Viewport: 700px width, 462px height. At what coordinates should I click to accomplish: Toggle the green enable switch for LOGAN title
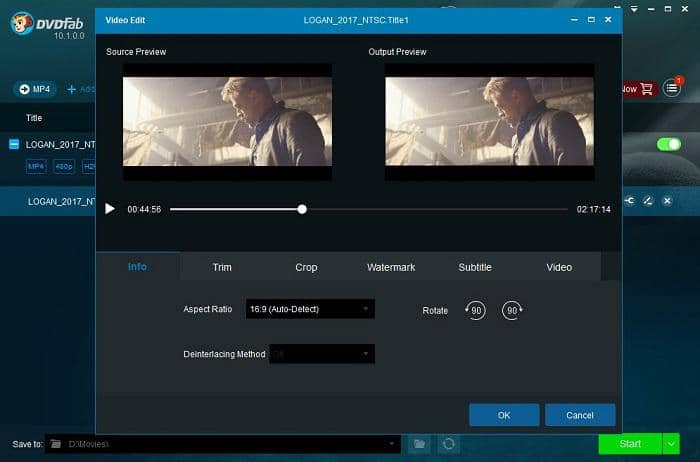[669, 144]
